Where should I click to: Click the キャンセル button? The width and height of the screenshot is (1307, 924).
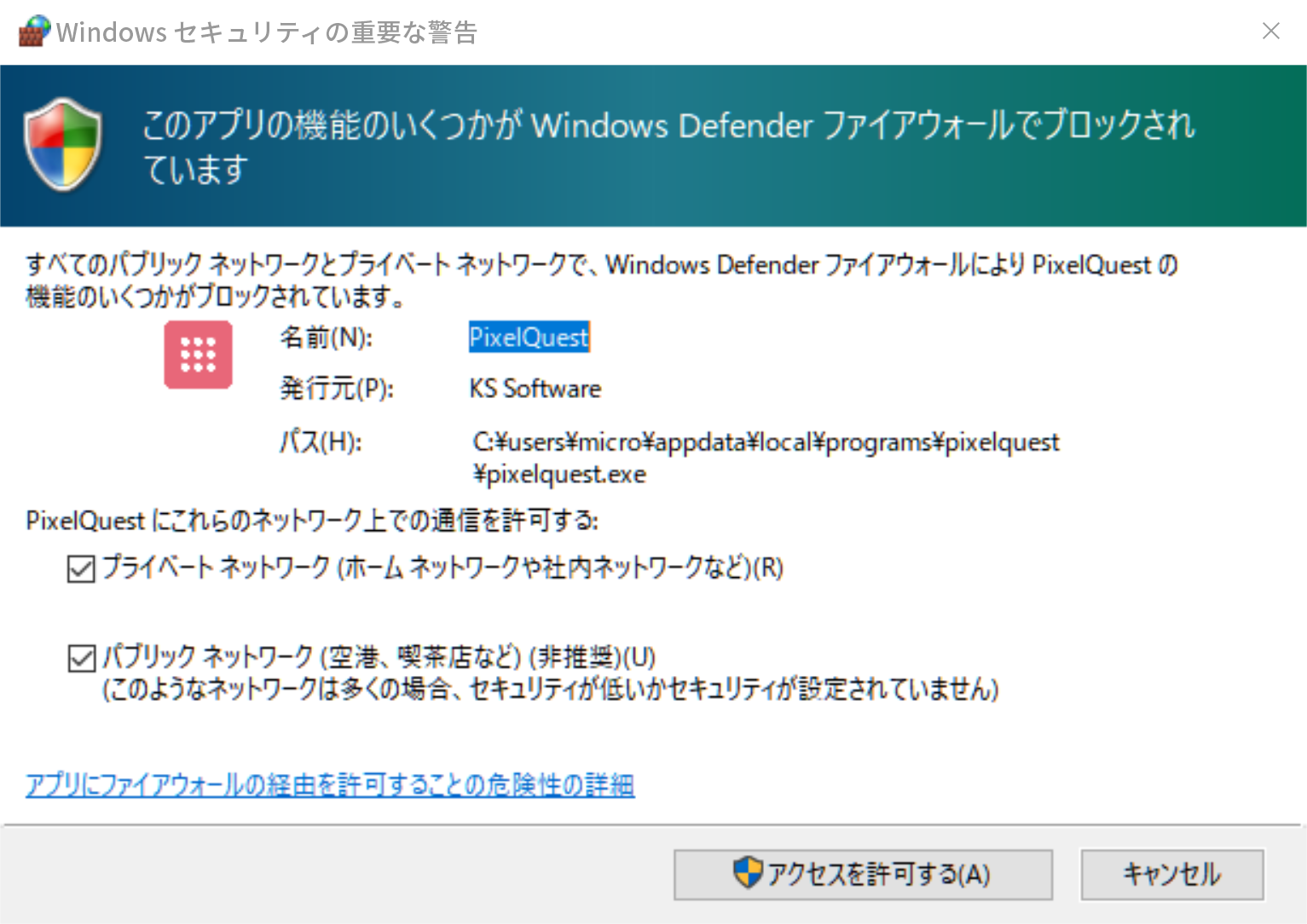1172,875
